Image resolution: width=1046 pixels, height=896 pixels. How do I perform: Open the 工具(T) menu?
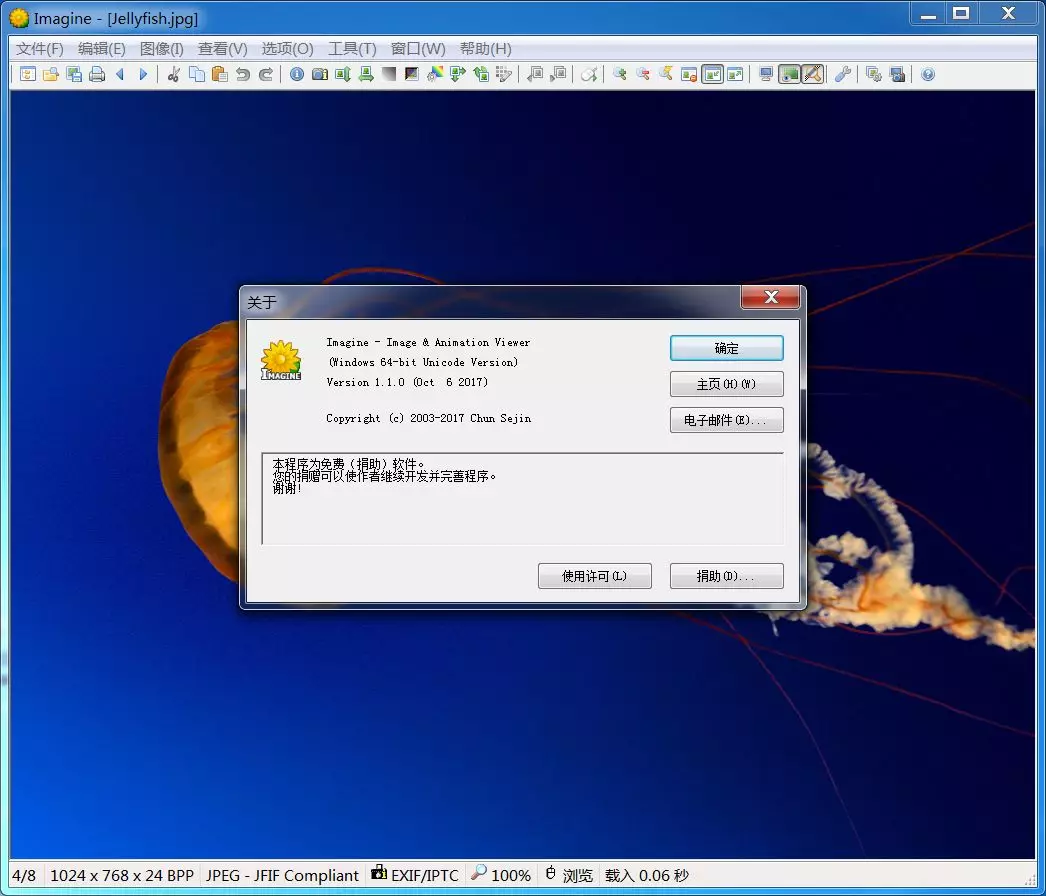coord(352,49)
